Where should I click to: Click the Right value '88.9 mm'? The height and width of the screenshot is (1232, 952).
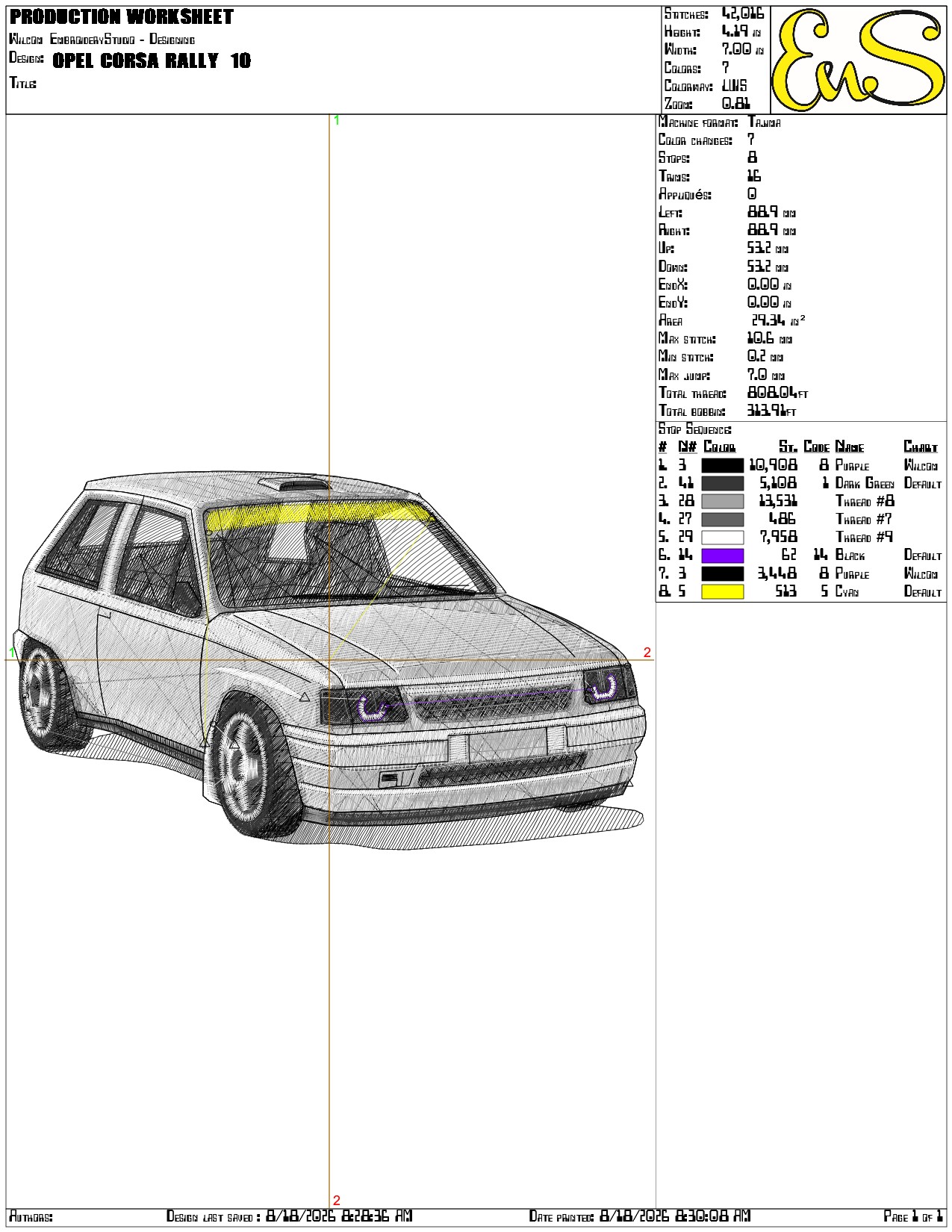771,230
